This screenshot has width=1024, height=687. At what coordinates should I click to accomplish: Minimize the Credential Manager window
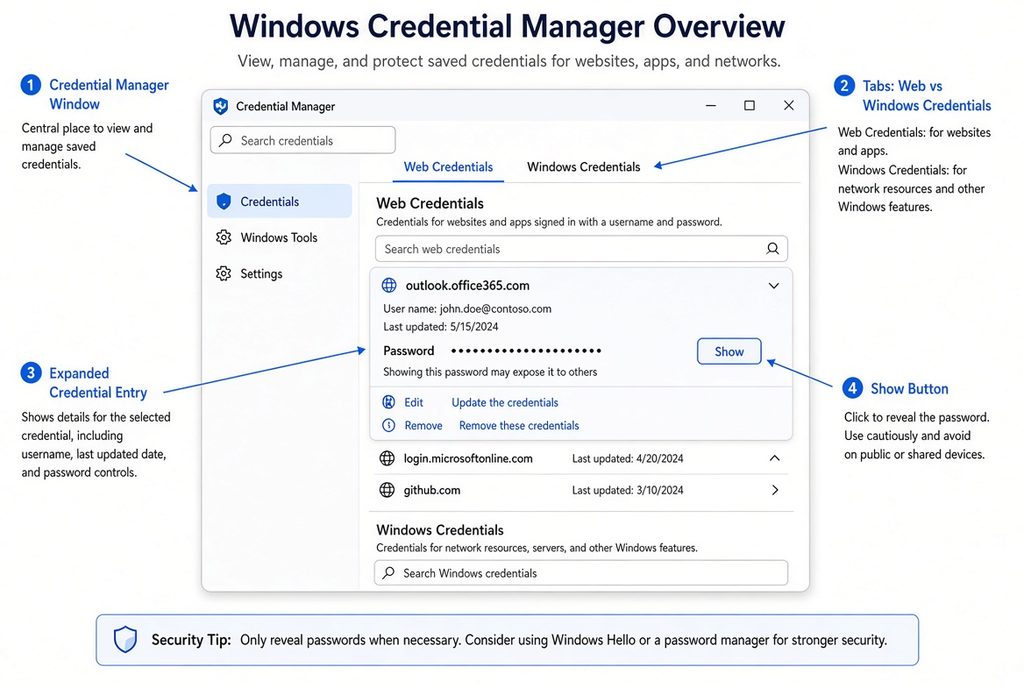click(x=711, y=106)
